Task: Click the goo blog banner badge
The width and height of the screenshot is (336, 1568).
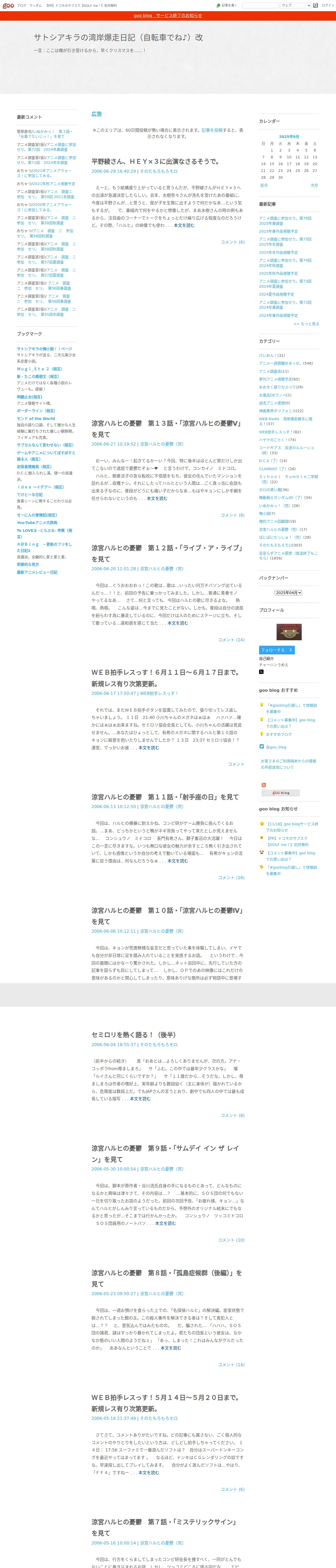Action: click(x=281, y=793)
